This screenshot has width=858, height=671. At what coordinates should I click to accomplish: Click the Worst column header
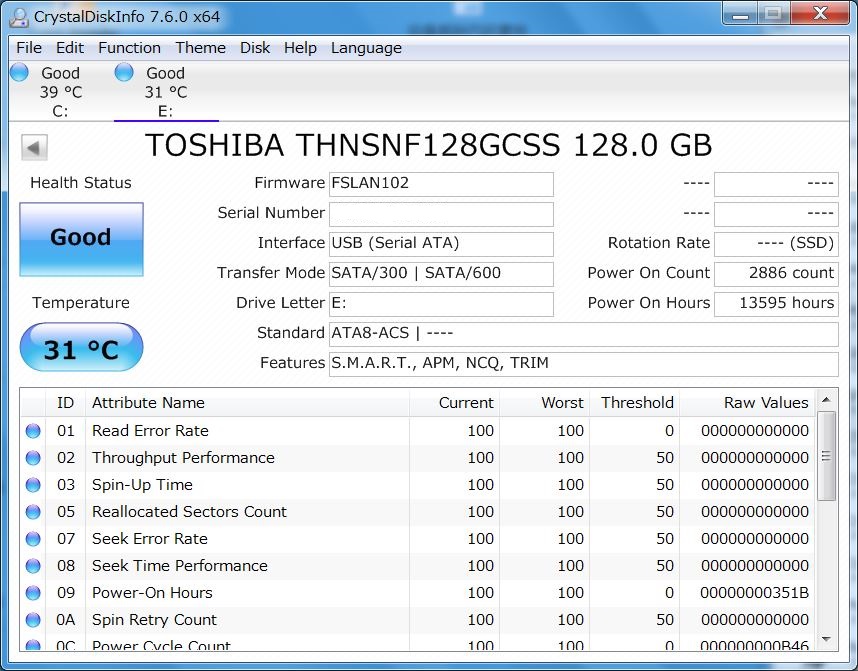(544, 403)
